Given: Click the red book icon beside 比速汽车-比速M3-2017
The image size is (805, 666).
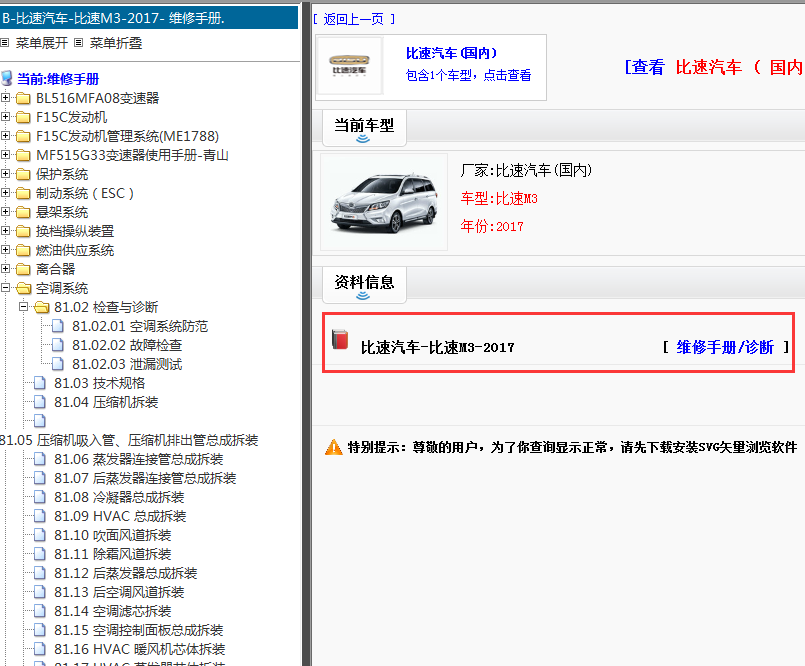Looking at the screenshot, I should 340,339.
